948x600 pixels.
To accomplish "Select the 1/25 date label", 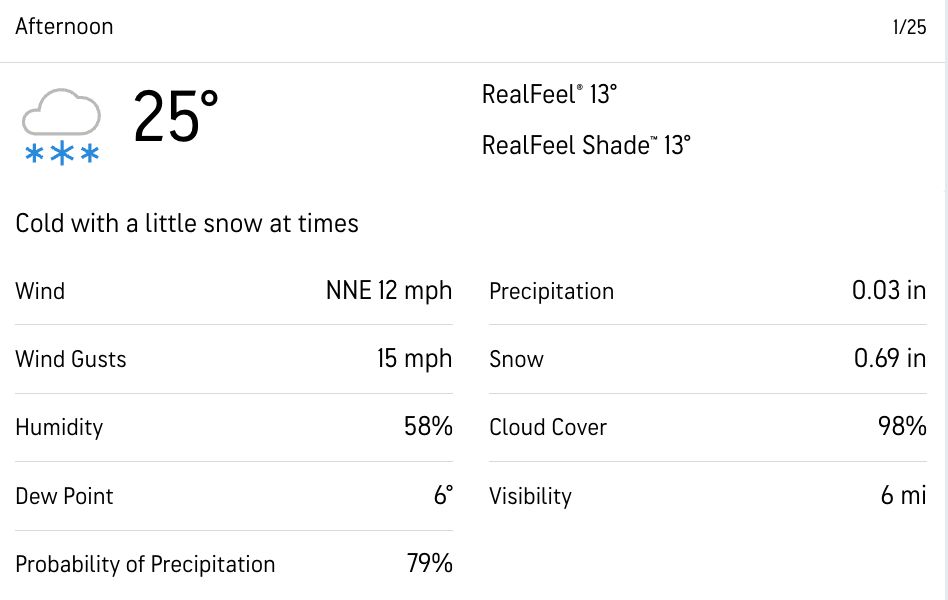I will coord(909,28).
